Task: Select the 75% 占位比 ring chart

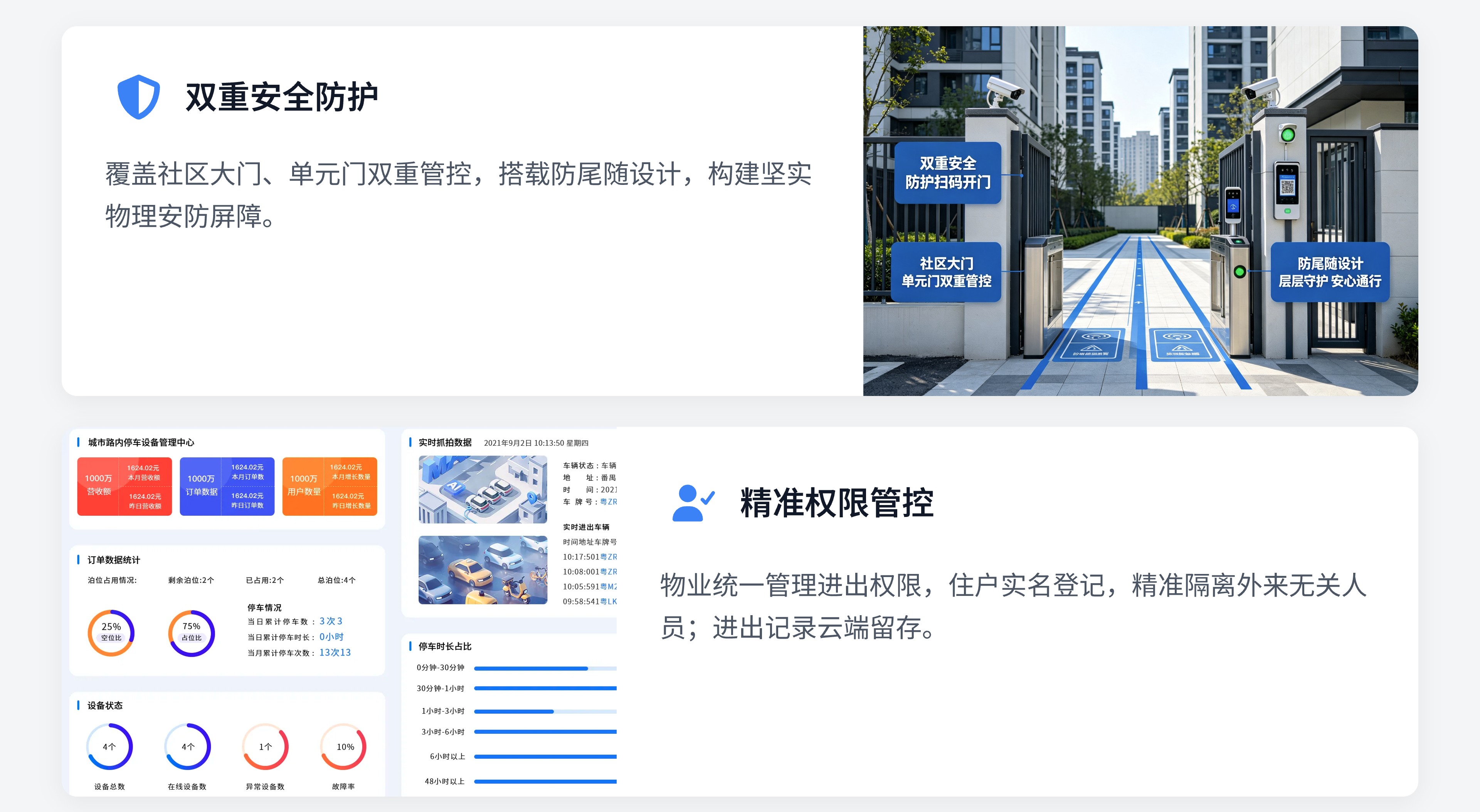Action: [x=191, y=633]
